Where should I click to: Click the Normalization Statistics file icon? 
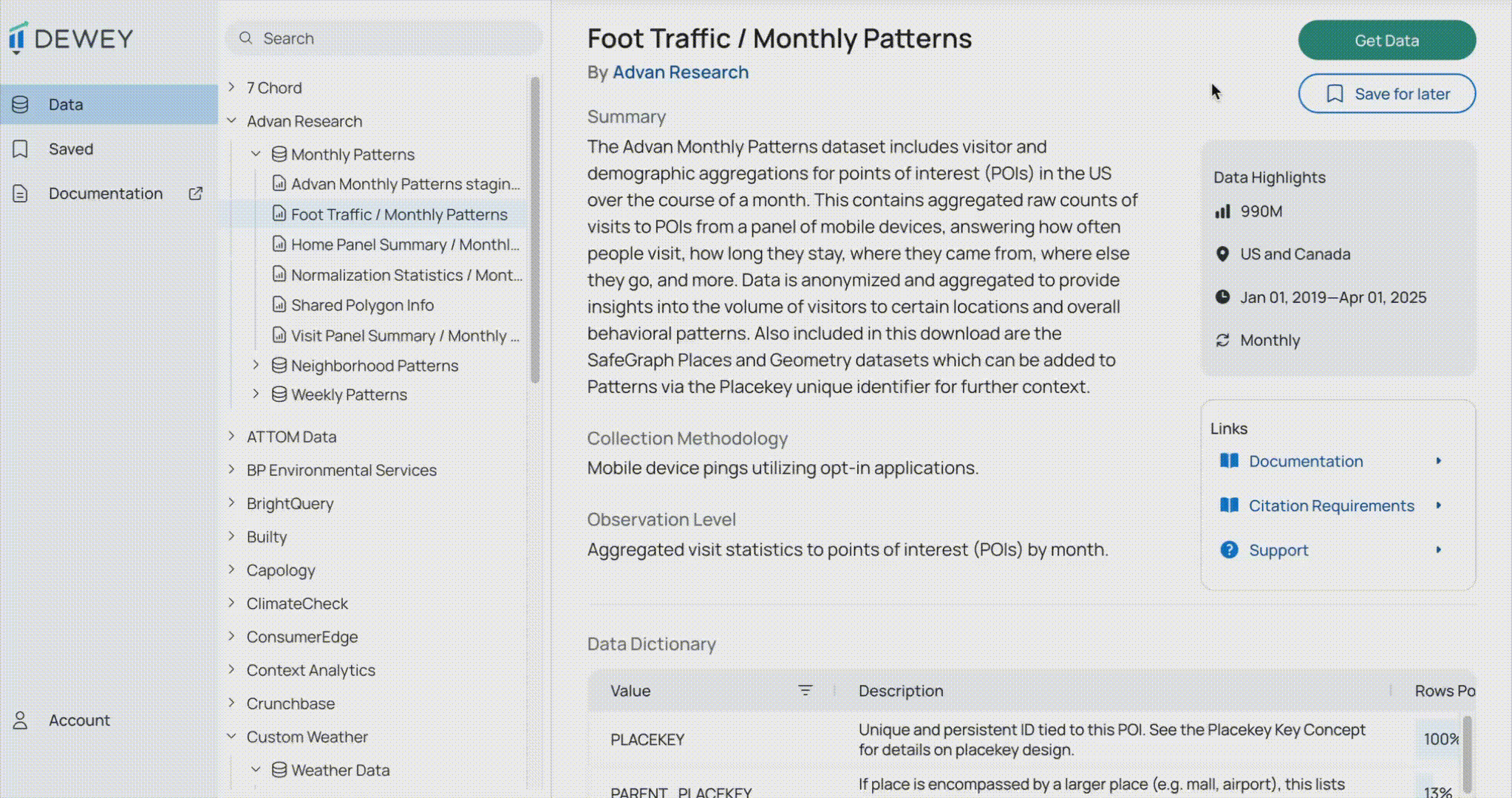coord(279,274)
